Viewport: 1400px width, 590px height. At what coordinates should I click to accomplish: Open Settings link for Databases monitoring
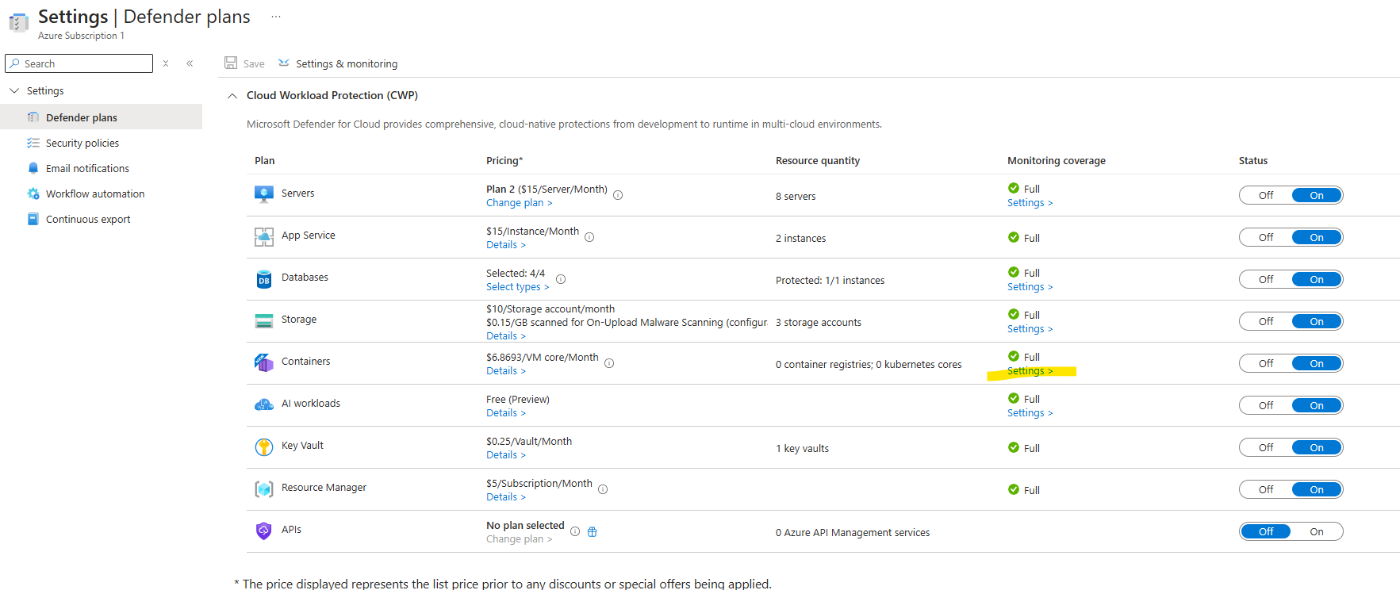click(1030, 286)
